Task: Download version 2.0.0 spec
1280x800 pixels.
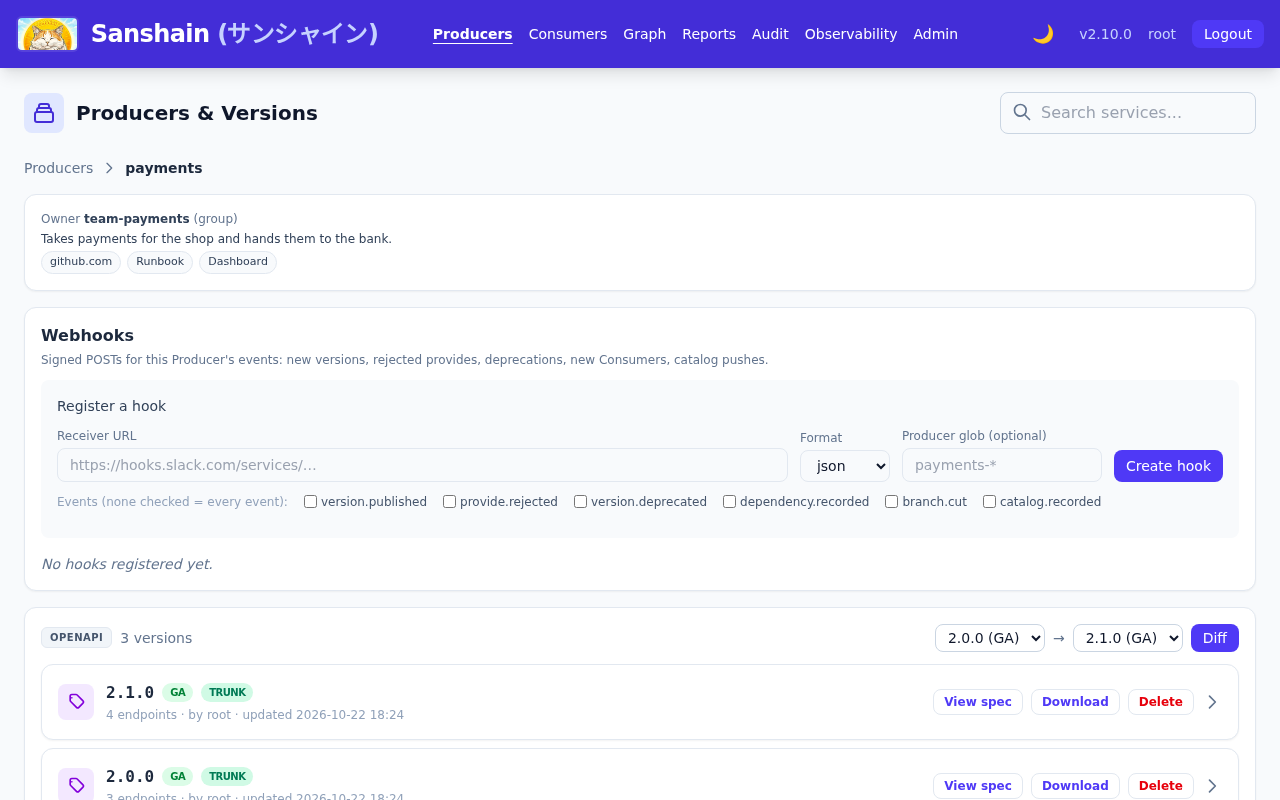Action: pos(1075,786)
